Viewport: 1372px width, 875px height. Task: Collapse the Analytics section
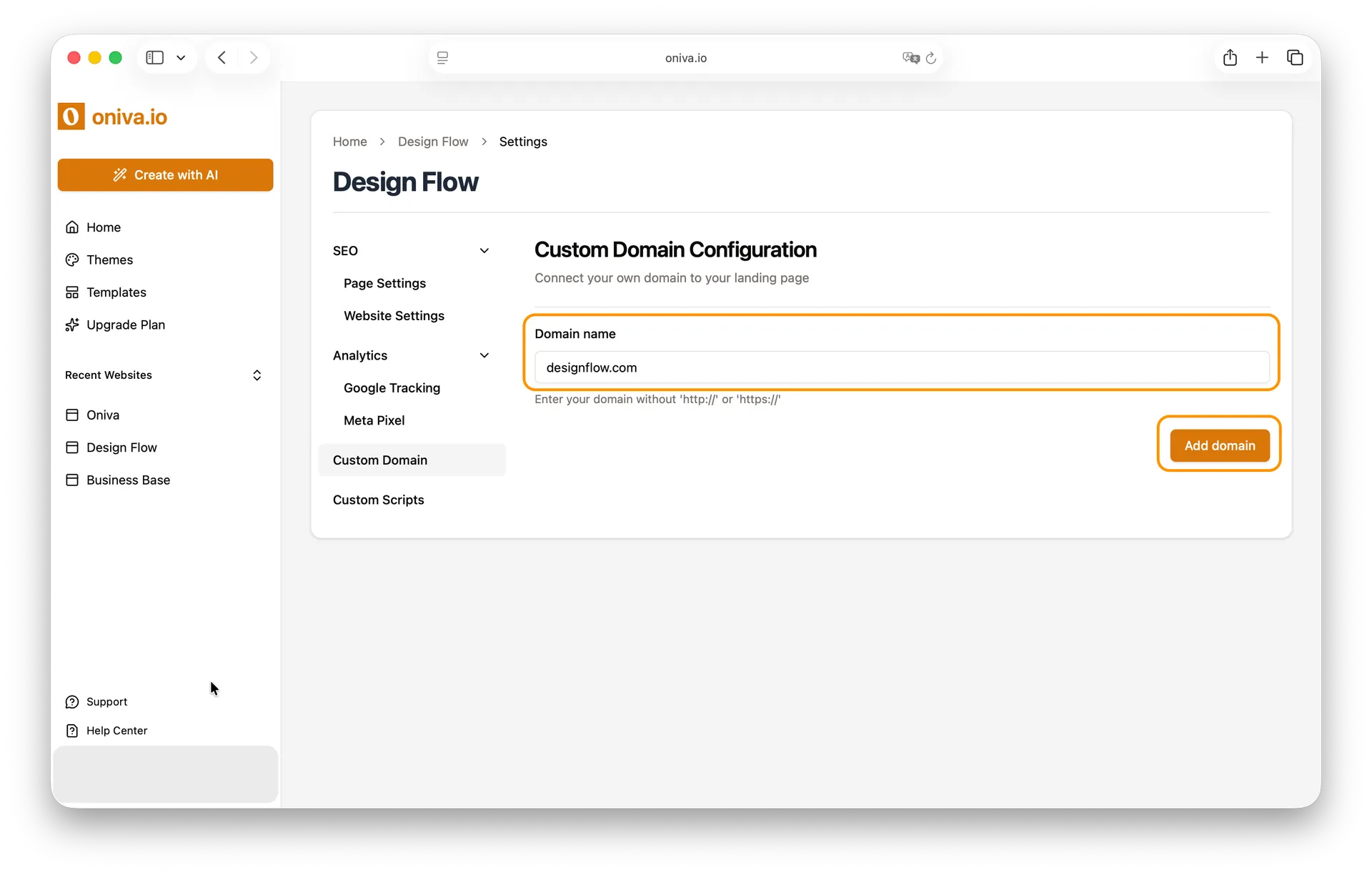(x=484, y=355)
